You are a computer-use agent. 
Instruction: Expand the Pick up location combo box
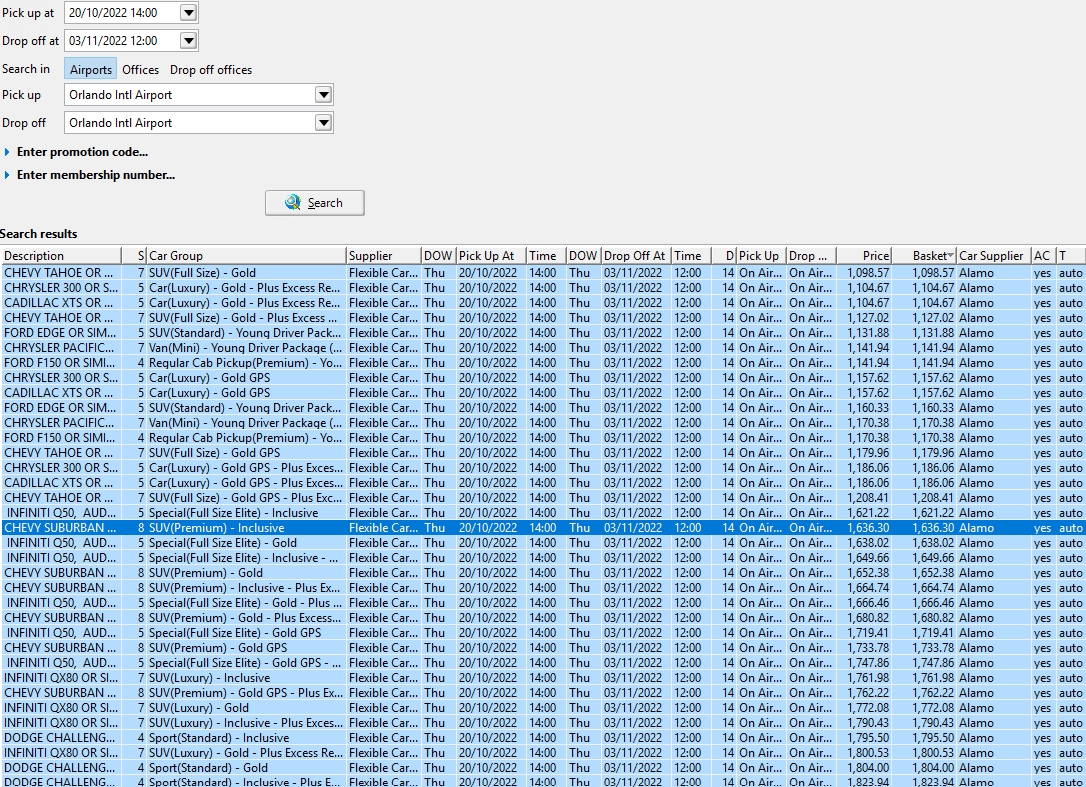click(x=322, y=95)
